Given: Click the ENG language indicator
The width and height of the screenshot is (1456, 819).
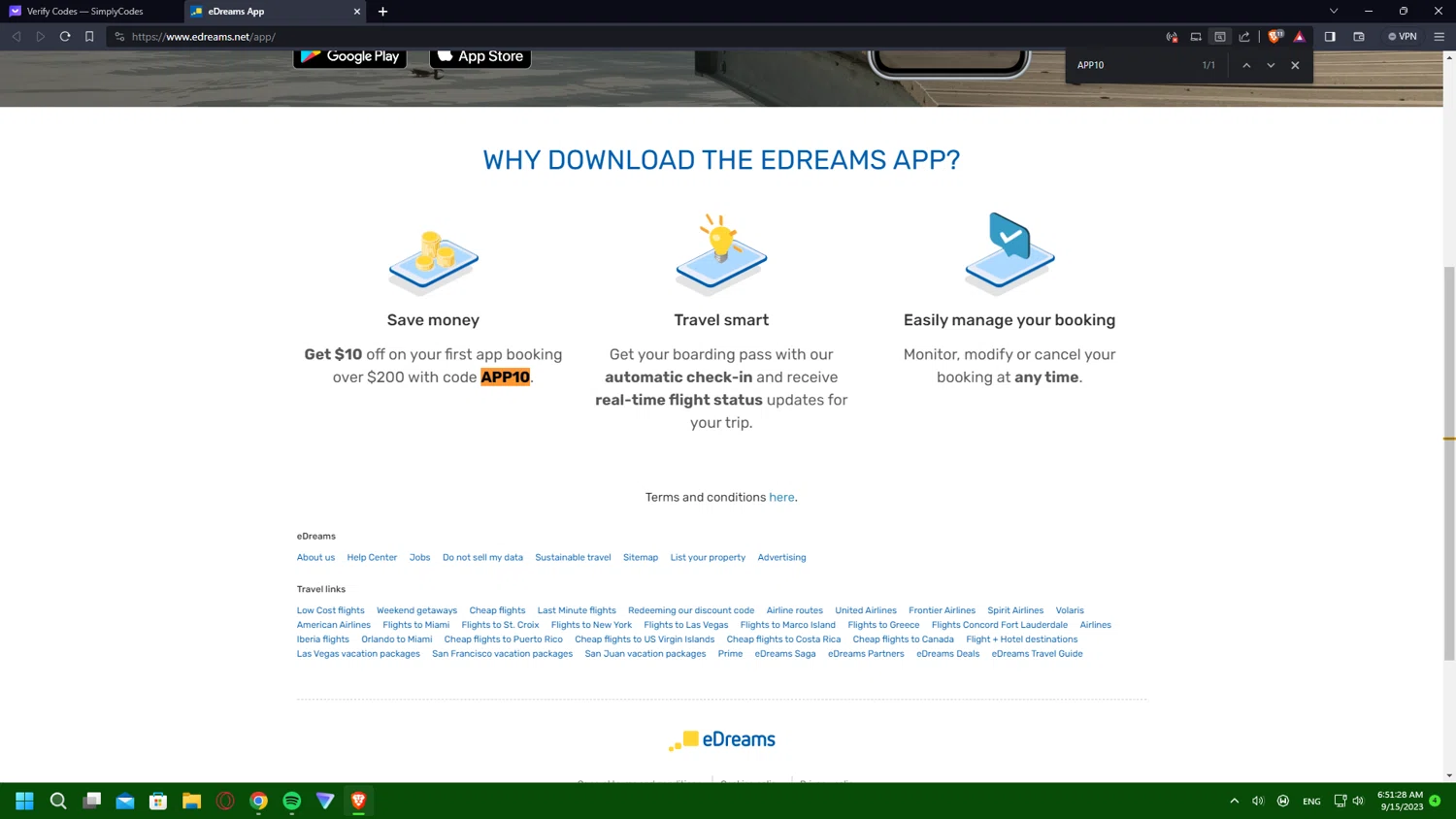Looking at the screenshot, I should (1311, 802).
